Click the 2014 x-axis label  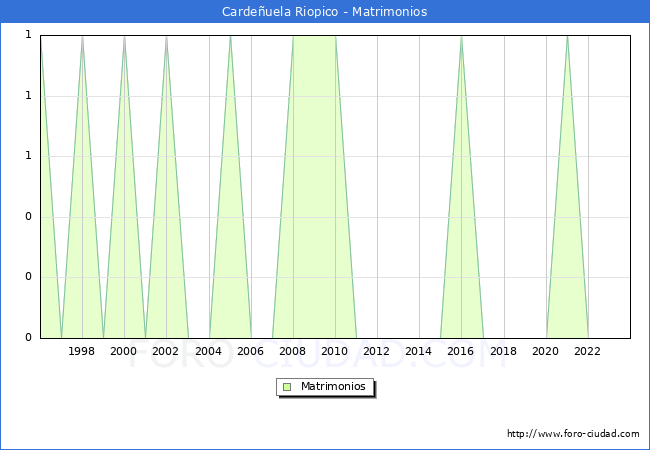tap(418, 351)
